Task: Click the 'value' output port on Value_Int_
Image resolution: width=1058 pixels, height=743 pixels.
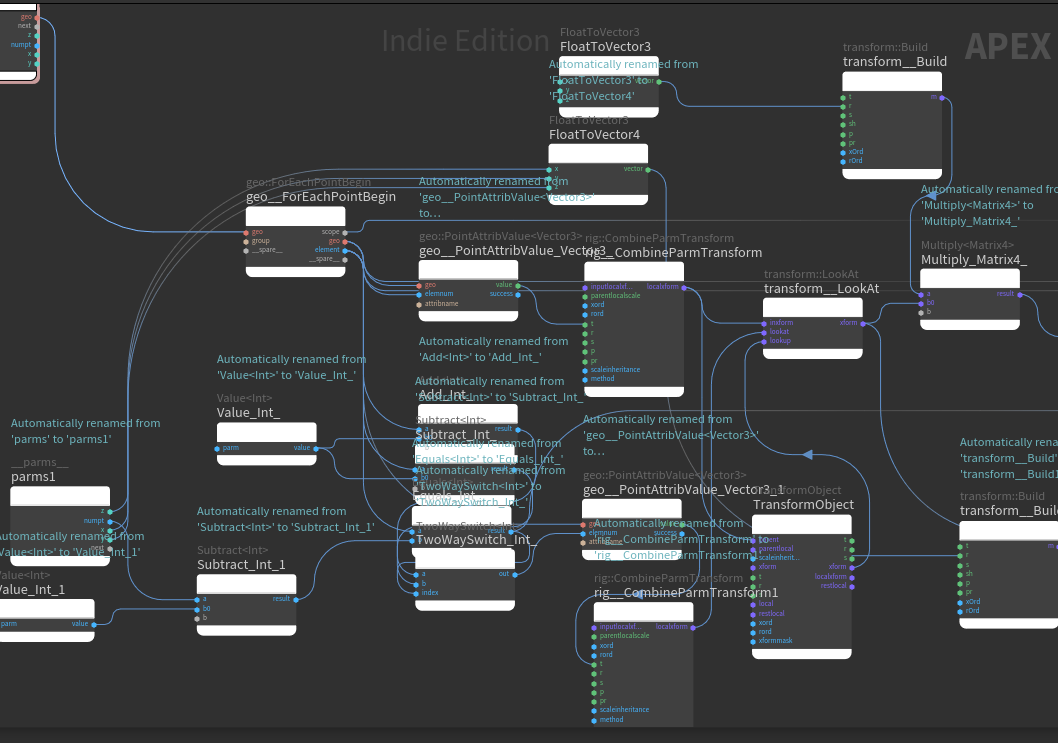Action: [x=316, y=448]
